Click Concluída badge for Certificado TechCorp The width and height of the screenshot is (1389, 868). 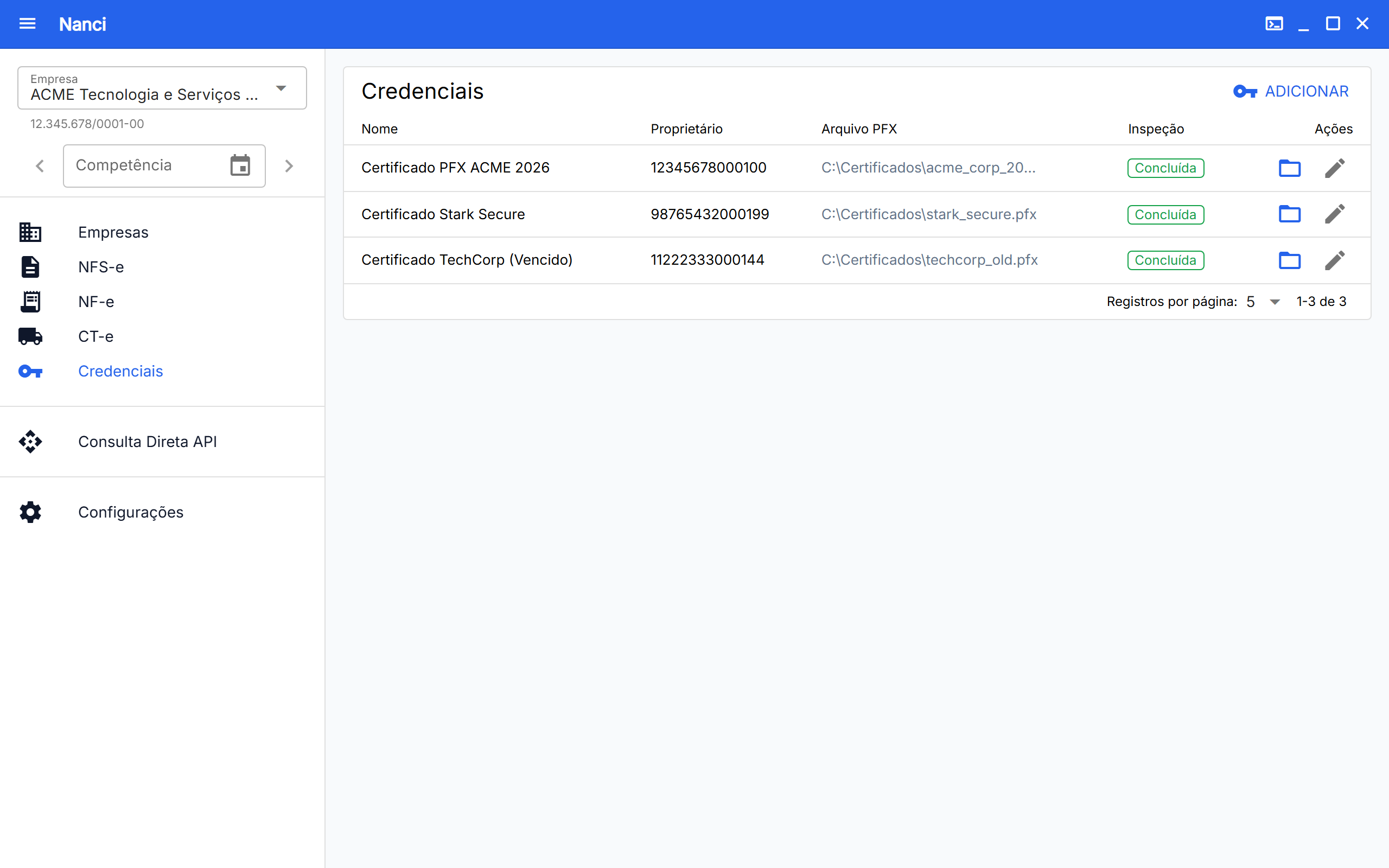[1165, 260]
